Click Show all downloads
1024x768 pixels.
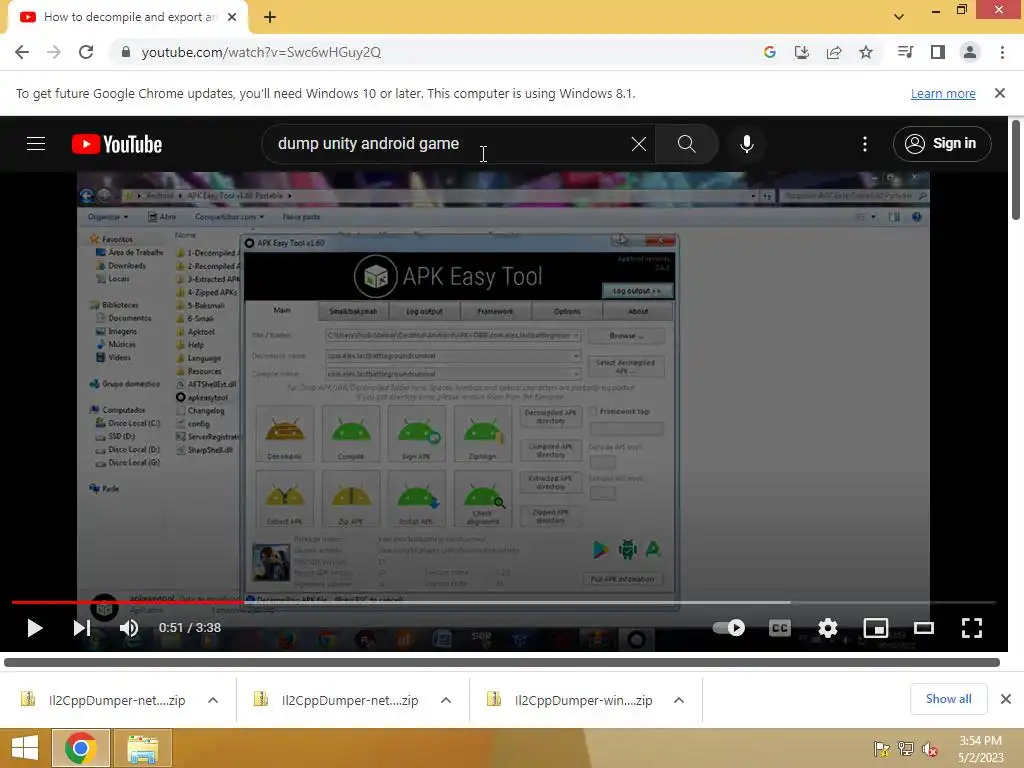coord(948,699)
